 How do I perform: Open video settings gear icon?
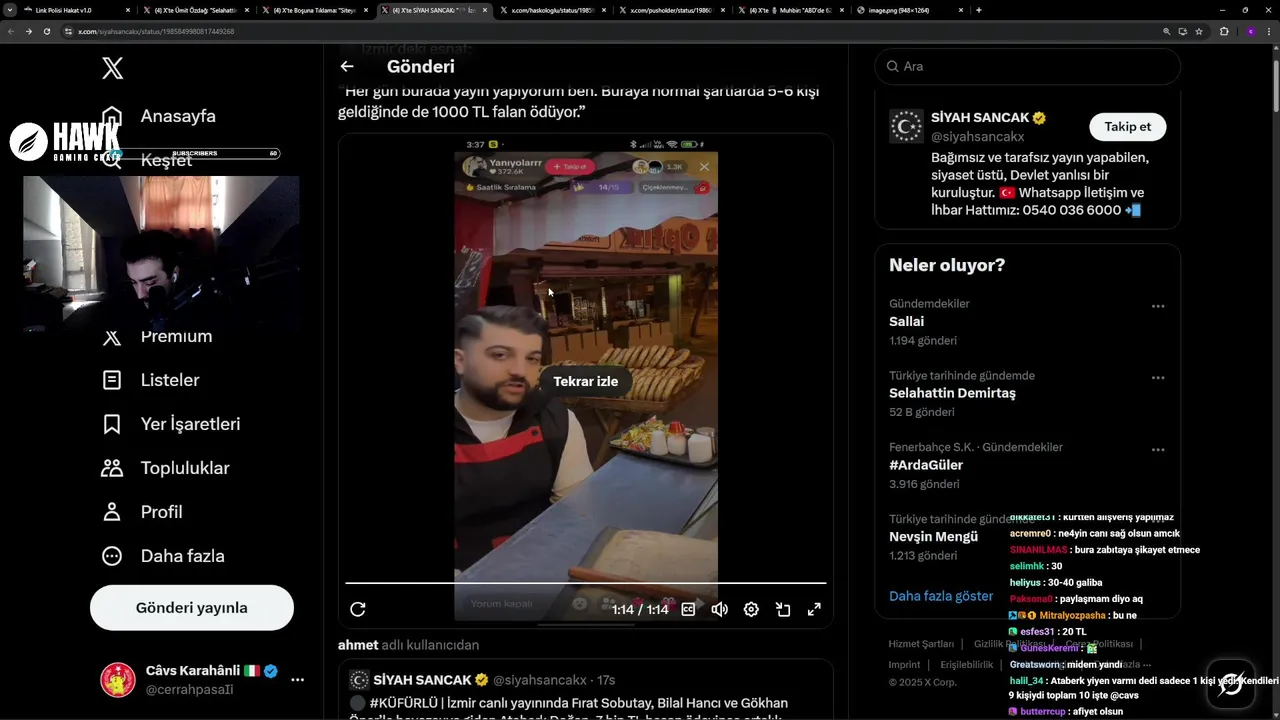(x=751, y=609)
